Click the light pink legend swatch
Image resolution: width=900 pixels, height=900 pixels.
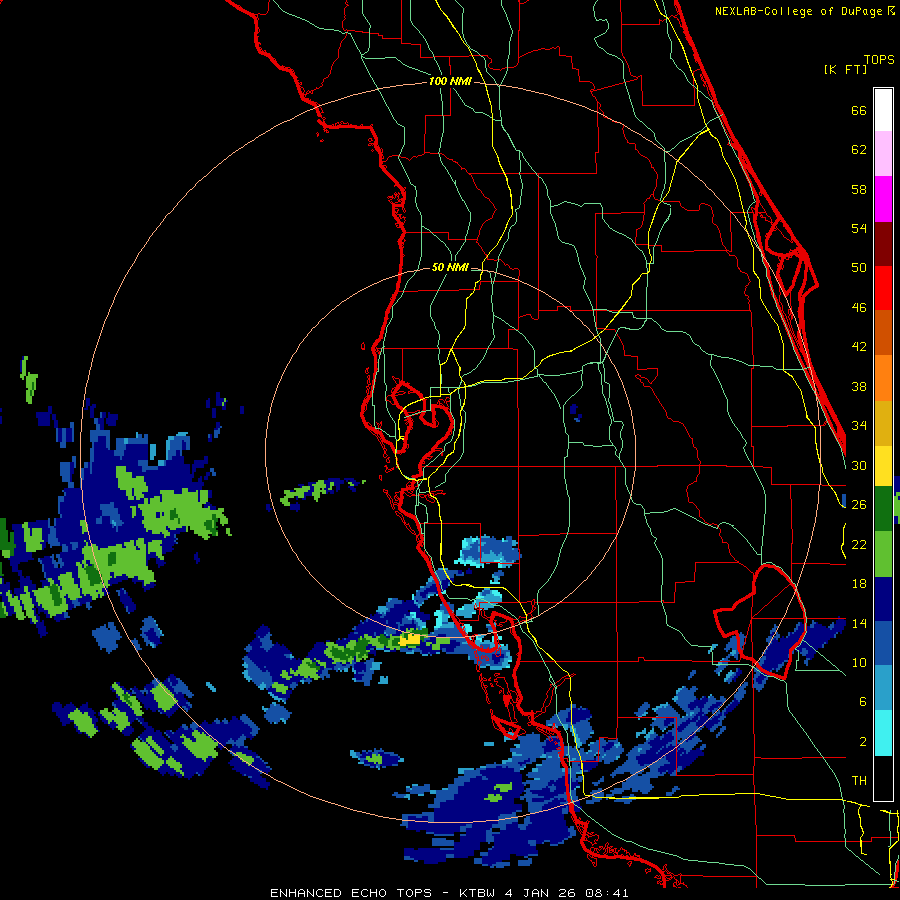(x=883, y=153)
